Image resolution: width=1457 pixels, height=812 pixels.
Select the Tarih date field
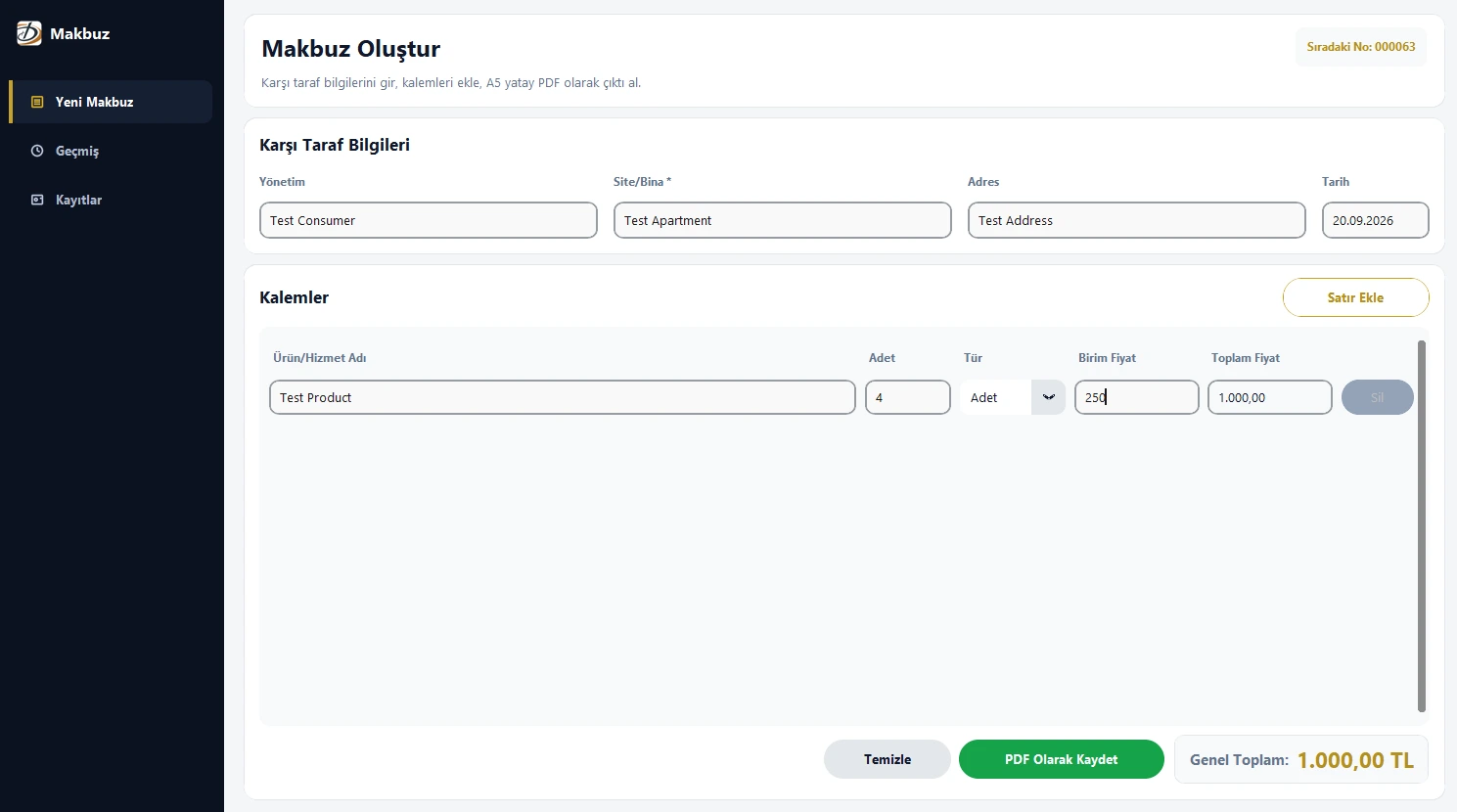pyautogui.click(x=1375, y=220)
